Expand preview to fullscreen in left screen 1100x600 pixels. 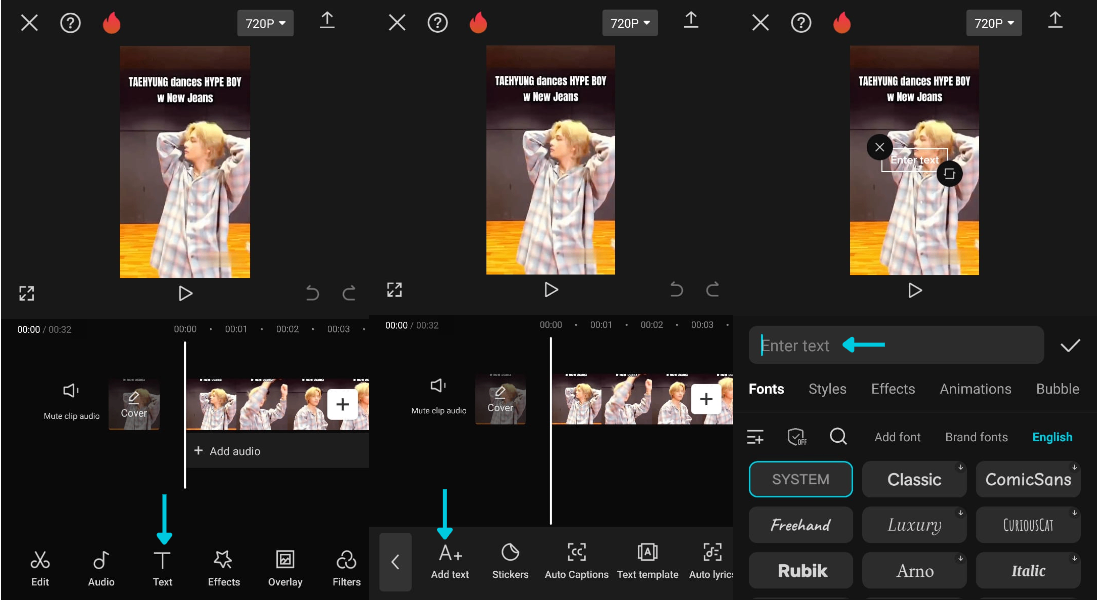[27, 293]
